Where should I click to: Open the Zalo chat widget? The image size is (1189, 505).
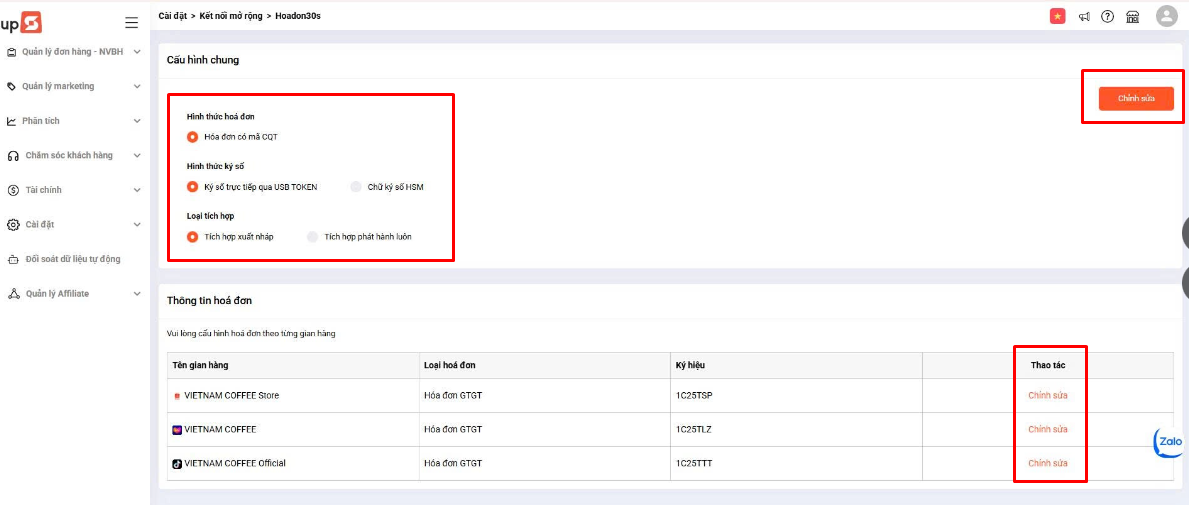click(1168, 441)
